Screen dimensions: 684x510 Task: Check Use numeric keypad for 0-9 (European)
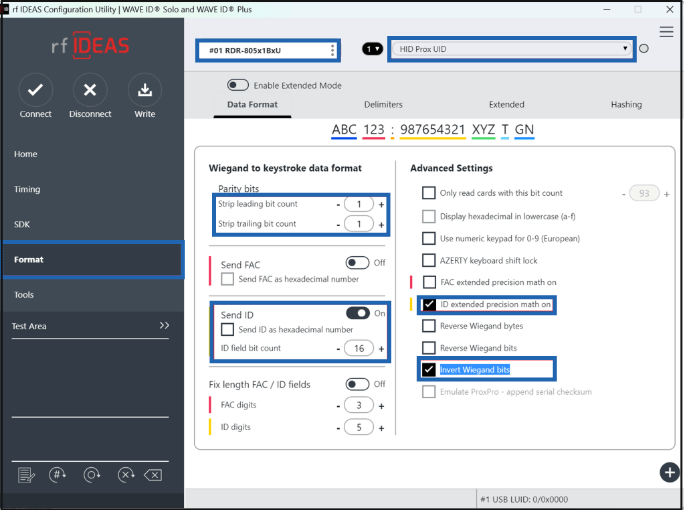pyautogui.click(x=429, y=238)
